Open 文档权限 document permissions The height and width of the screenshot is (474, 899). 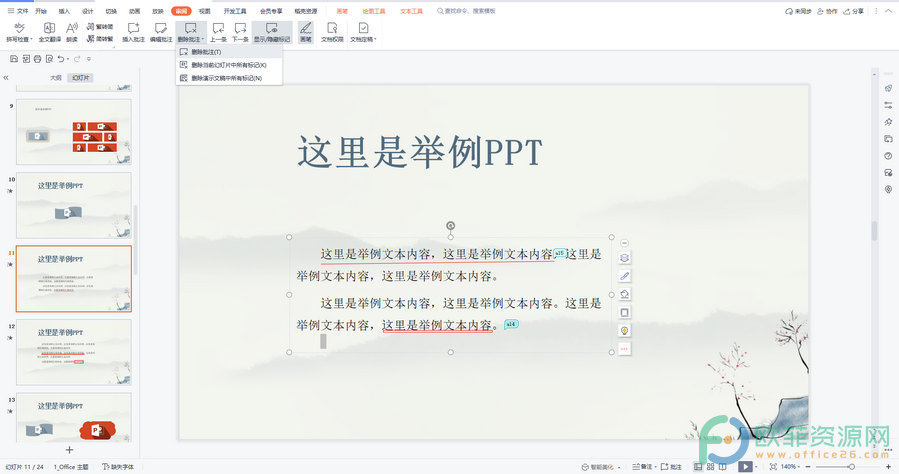332,33
